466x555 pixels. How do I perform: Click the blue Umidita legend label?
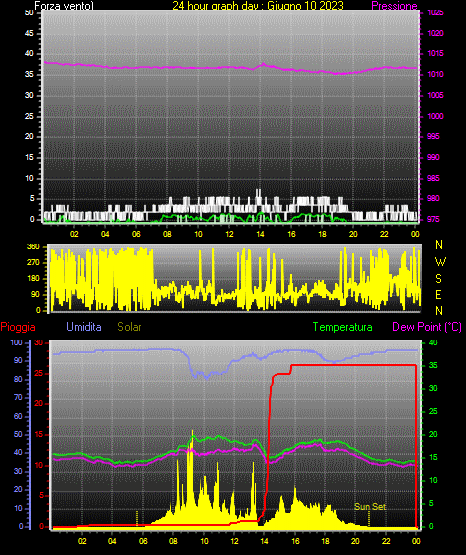click(x=84, y=327)
